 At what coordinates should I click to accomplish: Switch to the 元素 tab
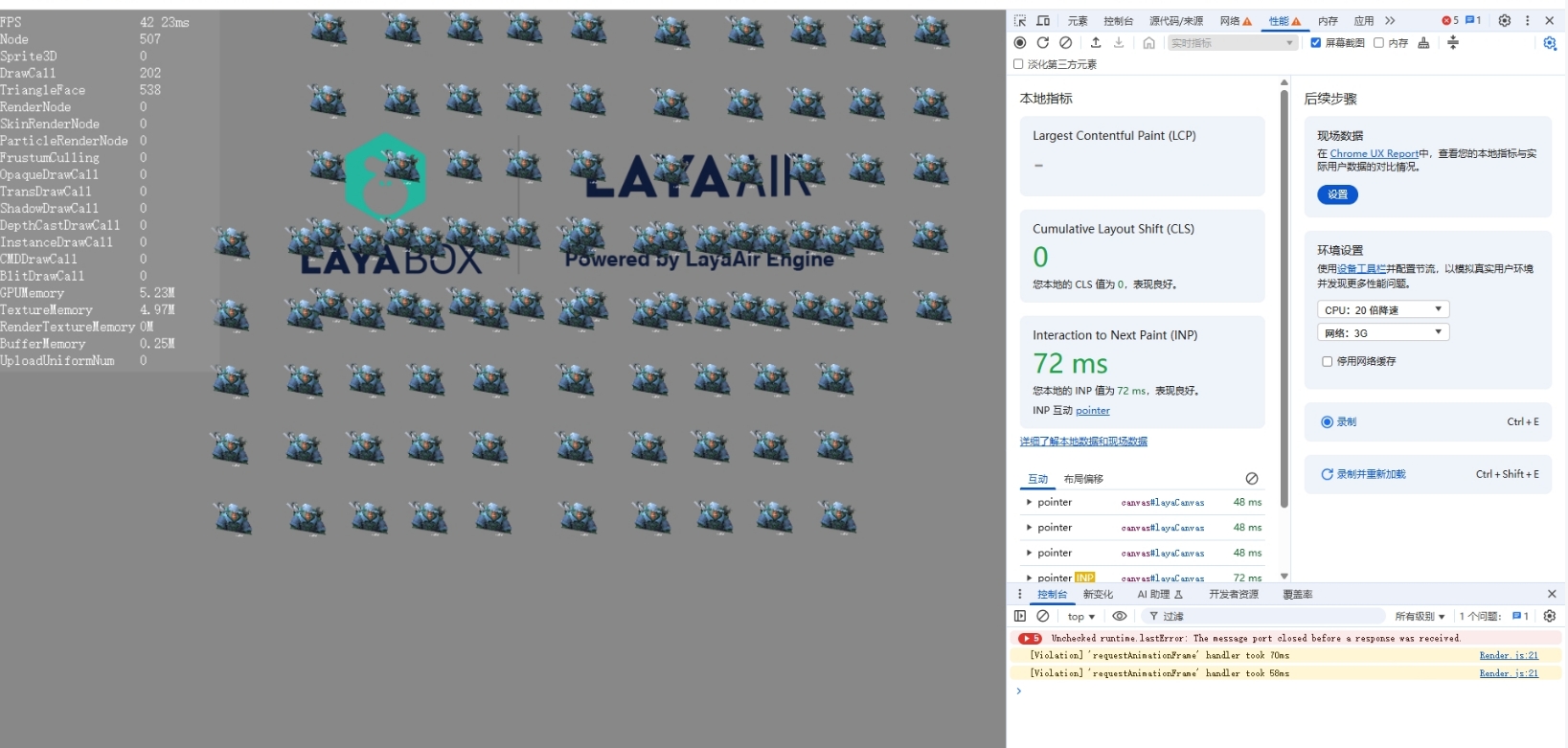coord(1078,20)
